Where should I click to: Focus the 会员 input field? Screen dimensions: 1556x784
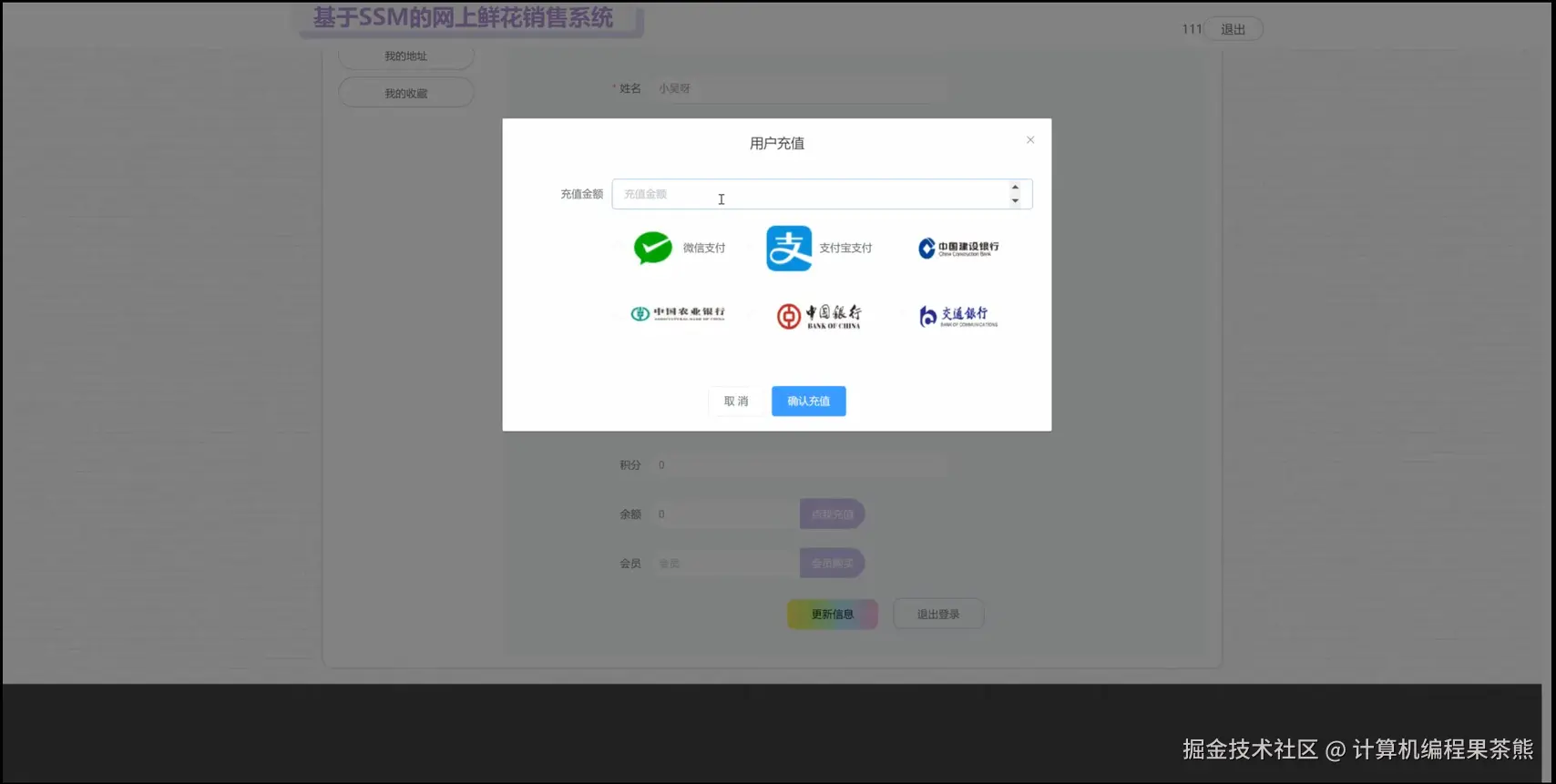725,564
